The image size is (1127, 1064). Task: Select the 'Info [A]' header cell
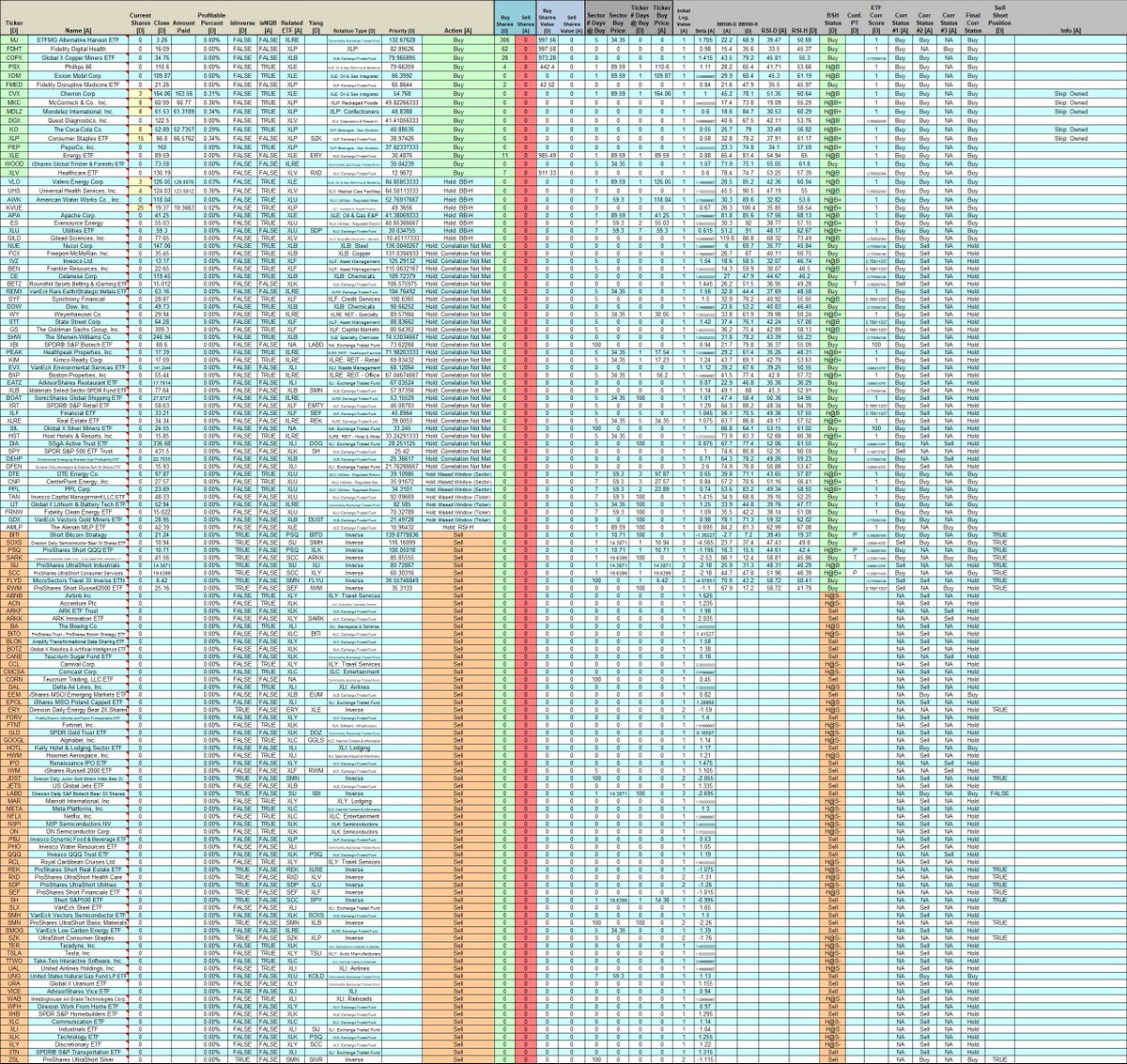[1069, 20]
